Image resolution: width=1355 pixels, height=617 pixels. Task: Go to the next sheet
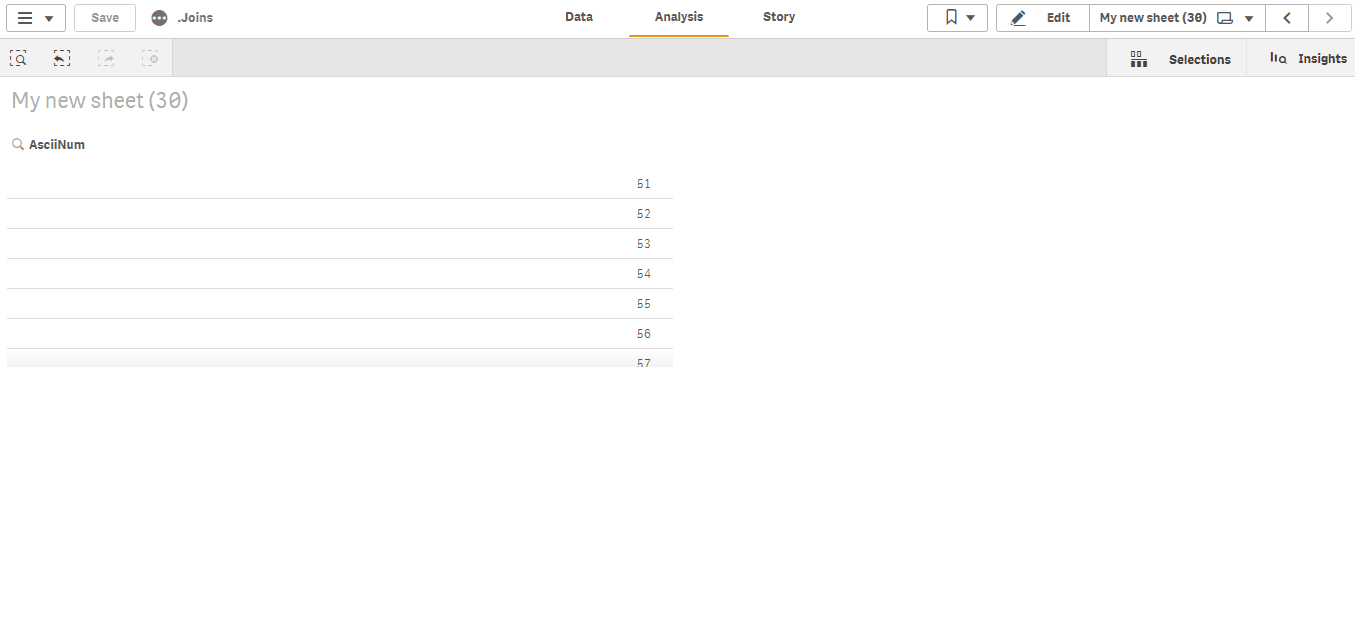tap(1329, 18)
